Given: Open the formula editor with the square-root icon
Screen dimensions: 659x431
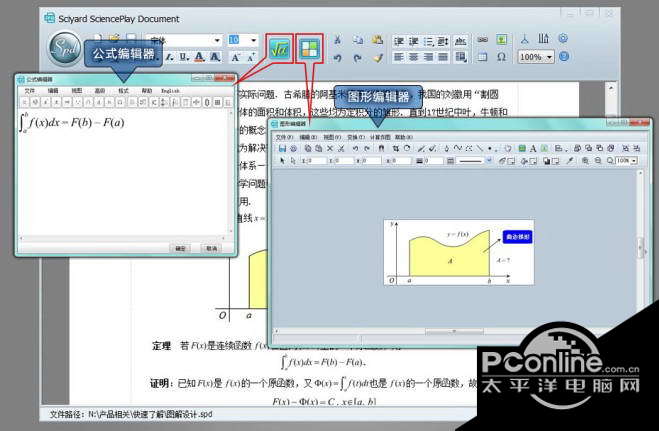Looking at the screenshot, I should (280, 49).
